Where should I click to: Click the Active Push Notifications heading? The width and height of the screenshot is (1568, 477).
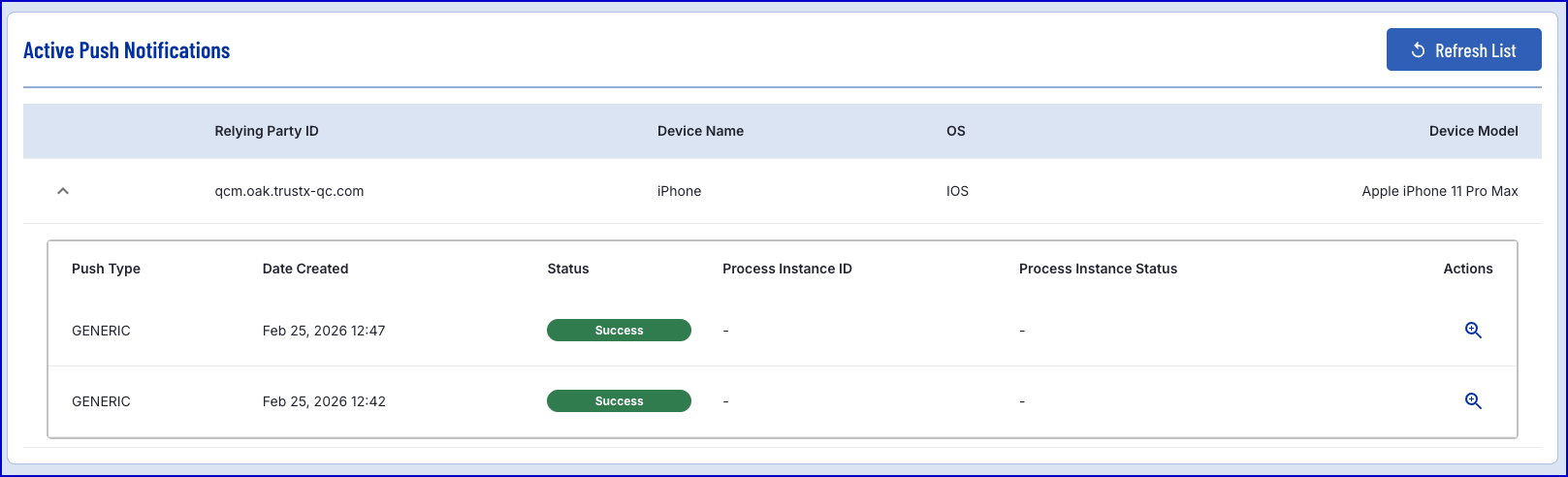pos(127,50)
